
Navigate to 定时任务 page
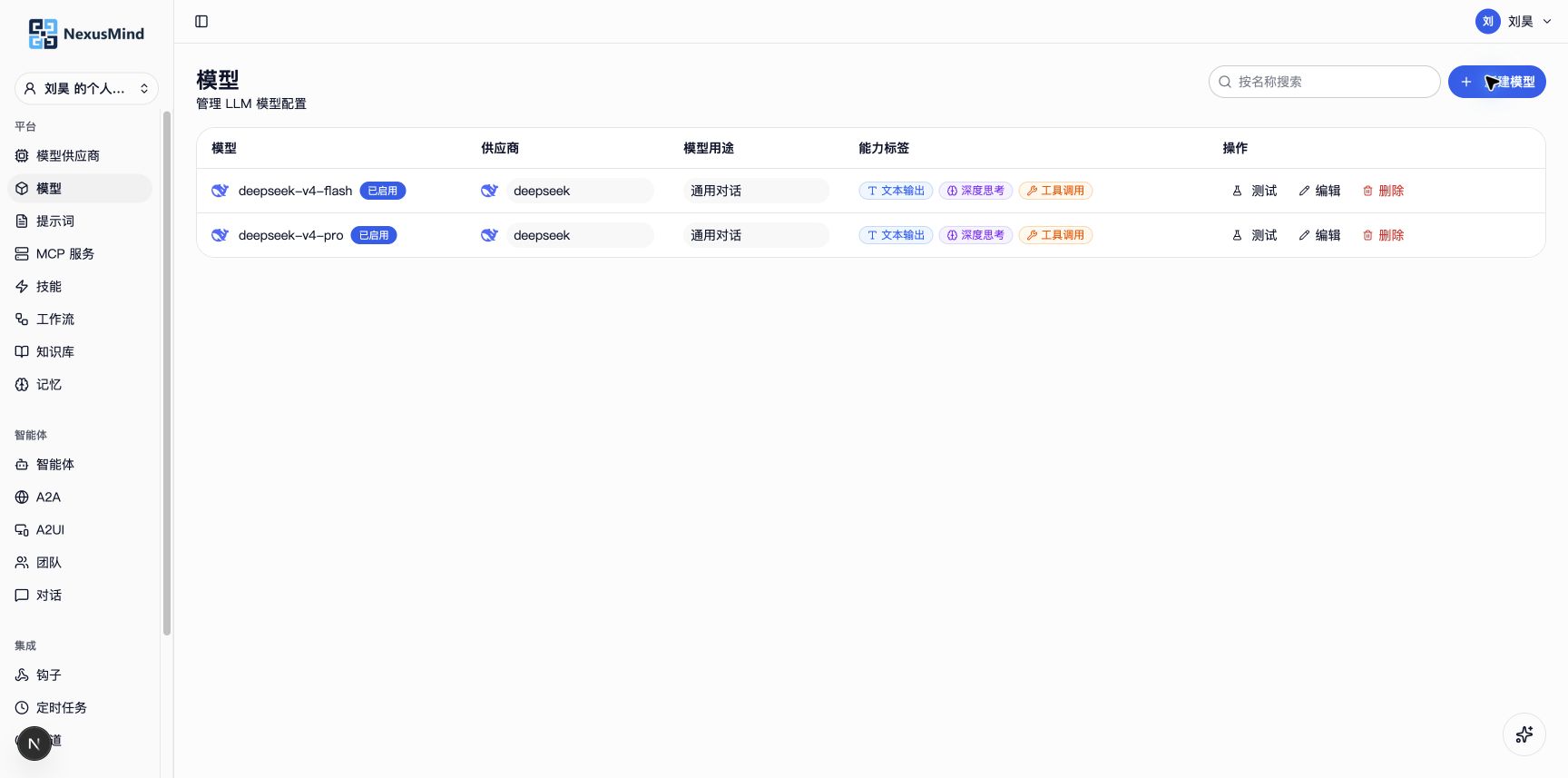tap(80, 708)
